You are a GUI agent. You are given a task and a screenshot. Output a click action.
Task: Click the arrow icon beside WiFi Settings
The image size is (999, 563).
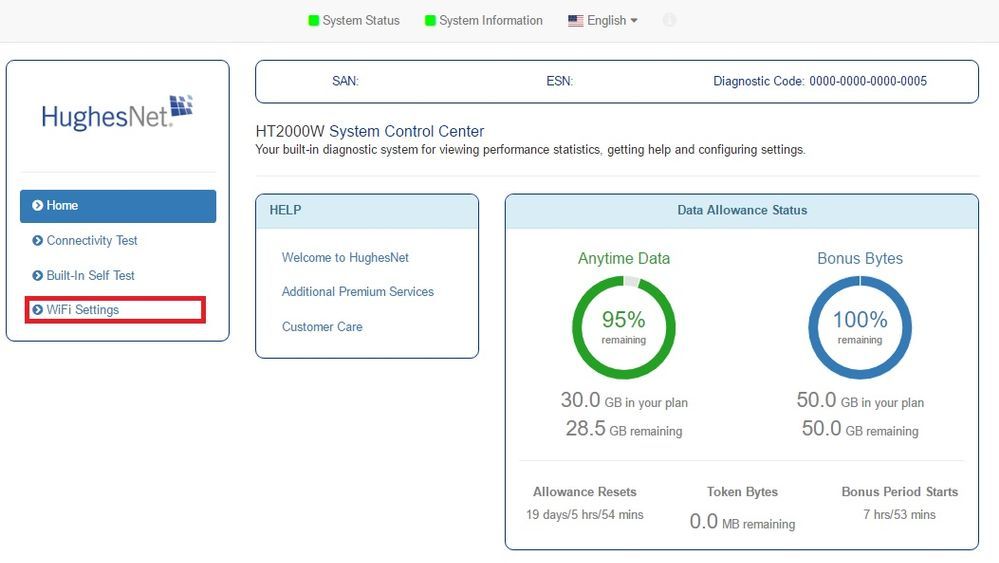click(x=38, y=310)
